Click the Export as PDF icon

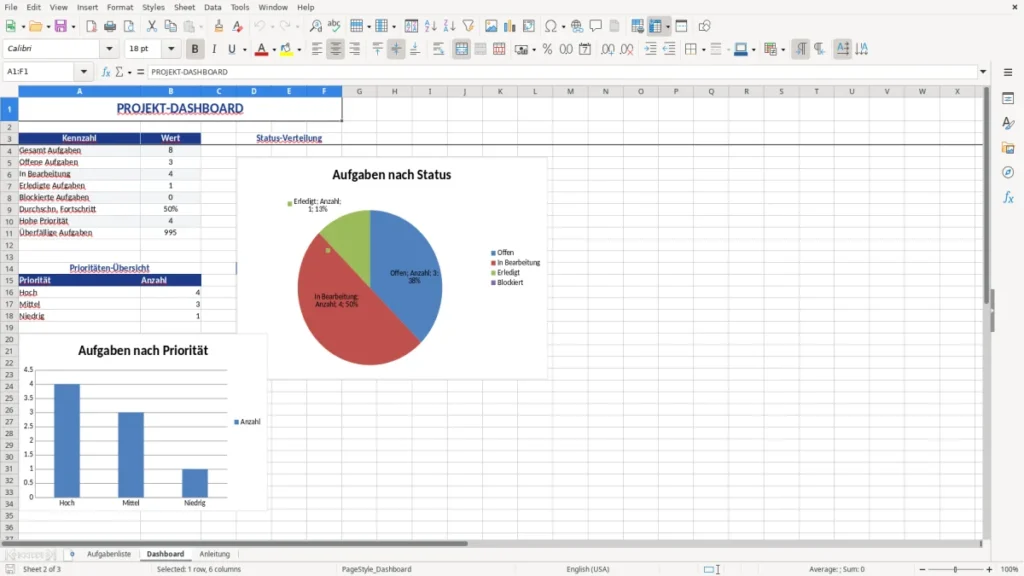coord(91,26)
